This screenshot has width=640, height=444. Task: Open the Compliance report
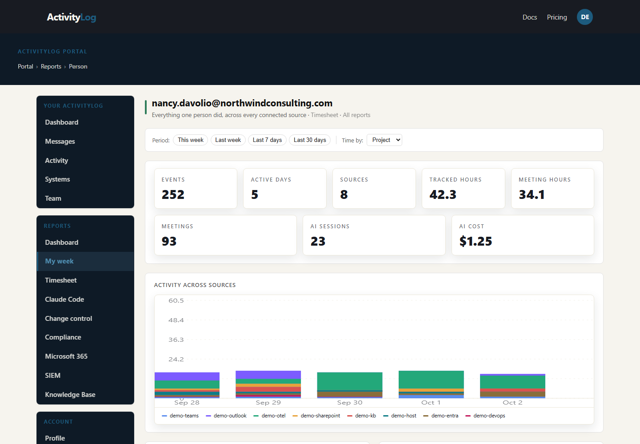pos(85,337)
